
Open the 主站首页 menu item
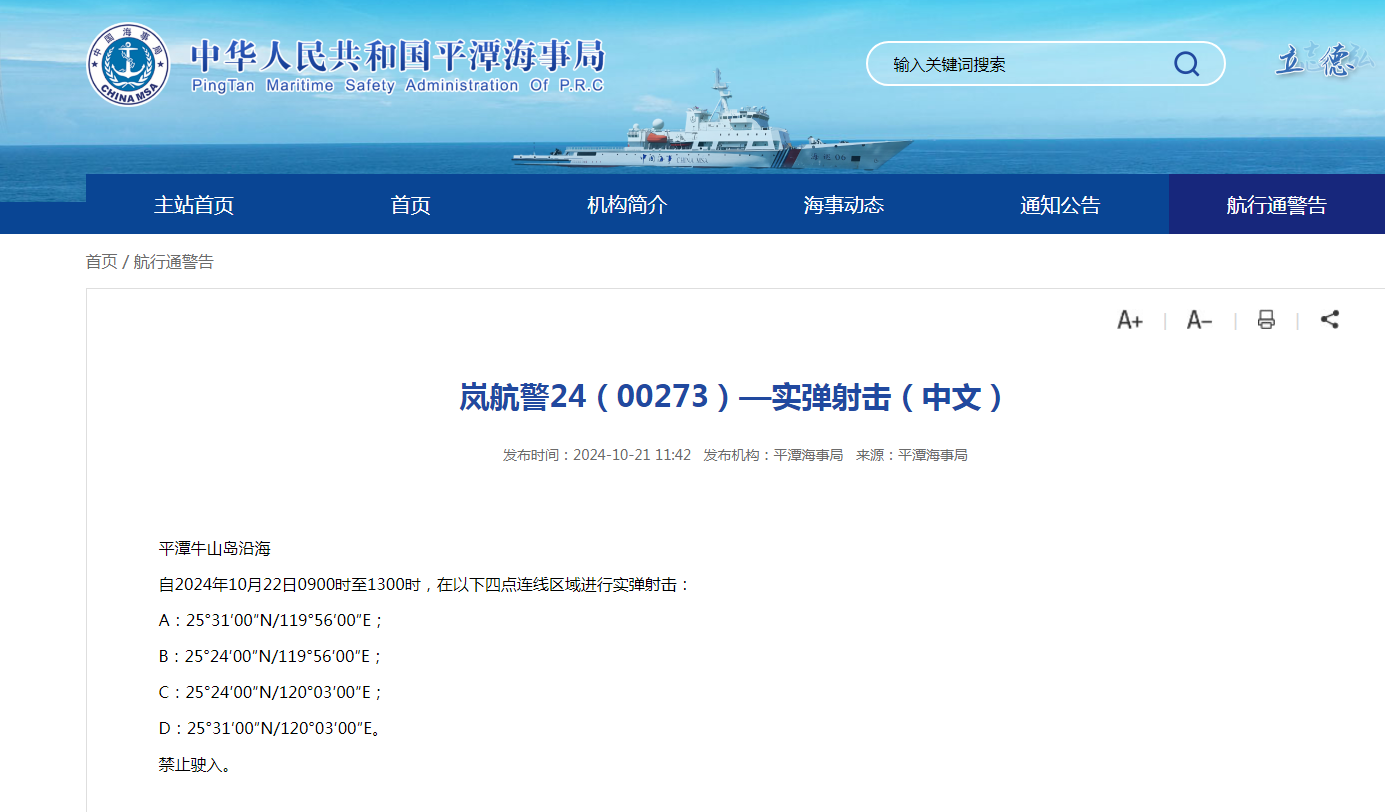pos(193,205)
